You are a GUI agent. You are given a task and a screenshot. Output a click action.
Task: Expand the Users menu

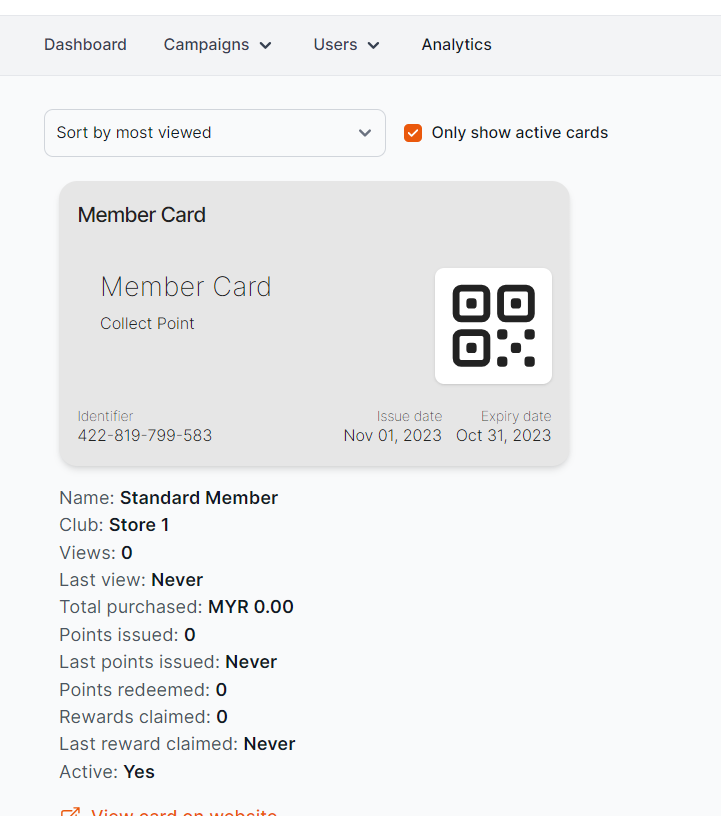[x=335, y=45]
